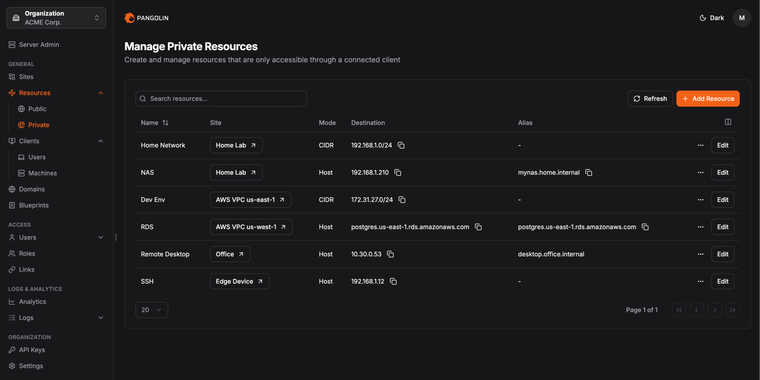Open the Organization ACME Corp. selector

[x=56, y=18]
